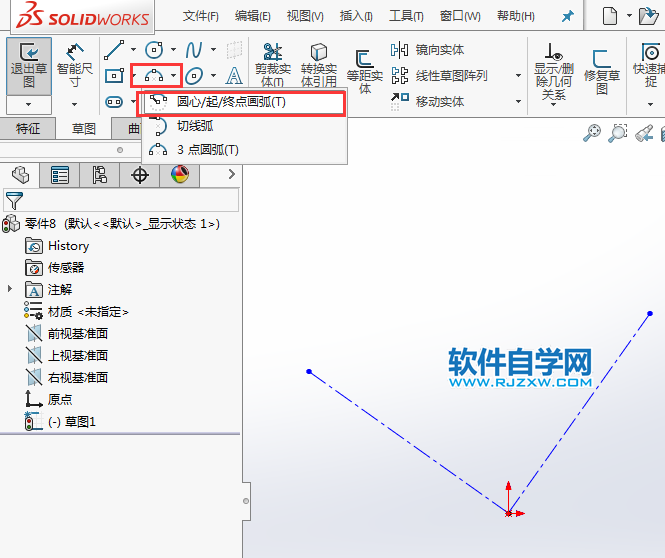
Task: Open the View (视图) menu
Action: coord(305,17)
